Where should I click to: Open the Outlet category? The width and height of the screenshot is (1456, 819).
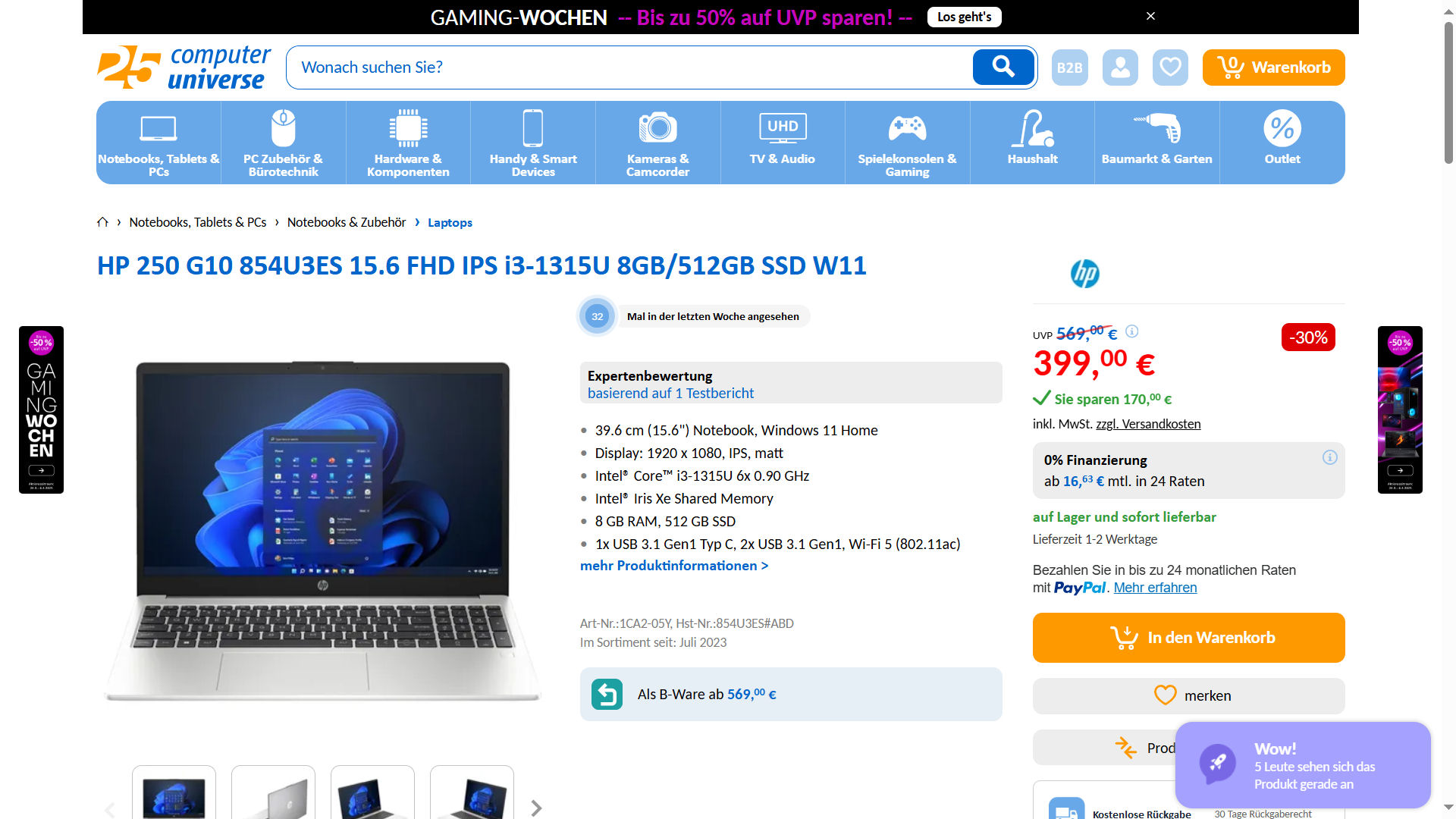point(1282,143)
